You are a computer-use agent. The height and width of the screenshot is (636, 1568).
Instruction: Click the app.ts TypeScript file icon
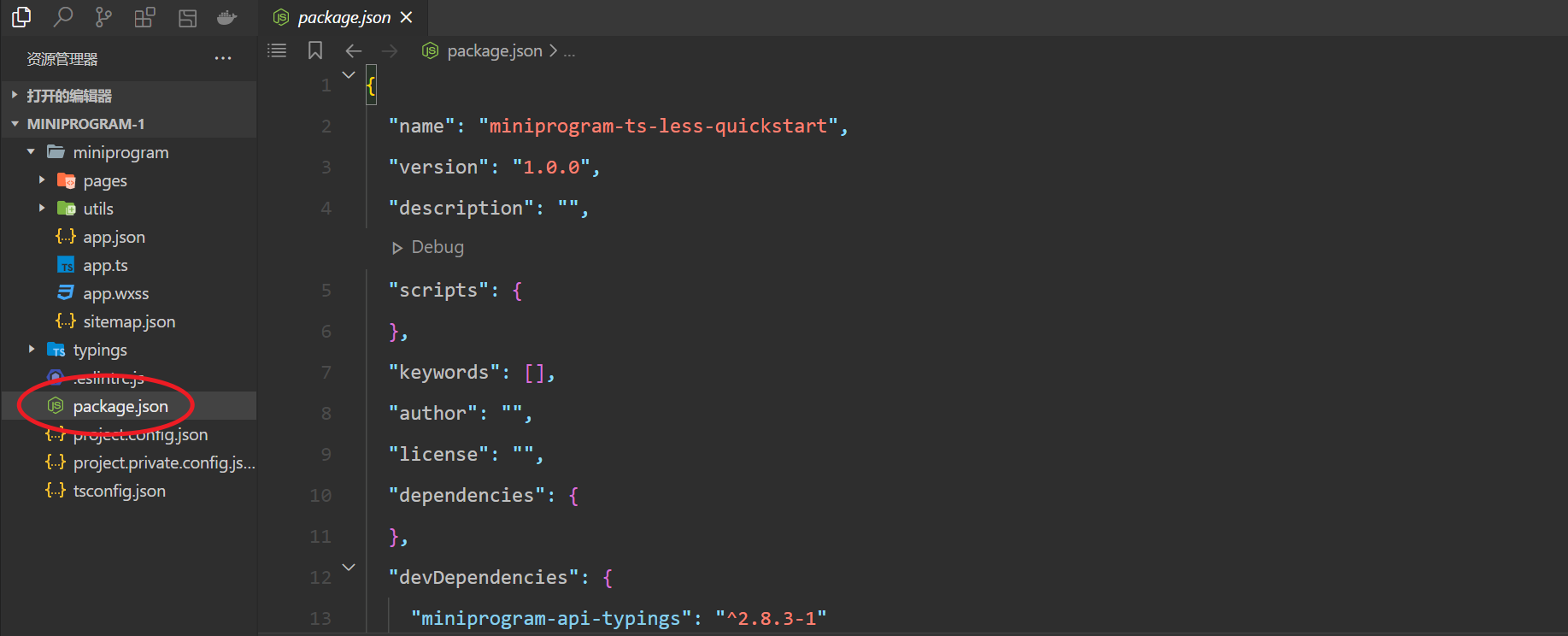tap(66, 265)
